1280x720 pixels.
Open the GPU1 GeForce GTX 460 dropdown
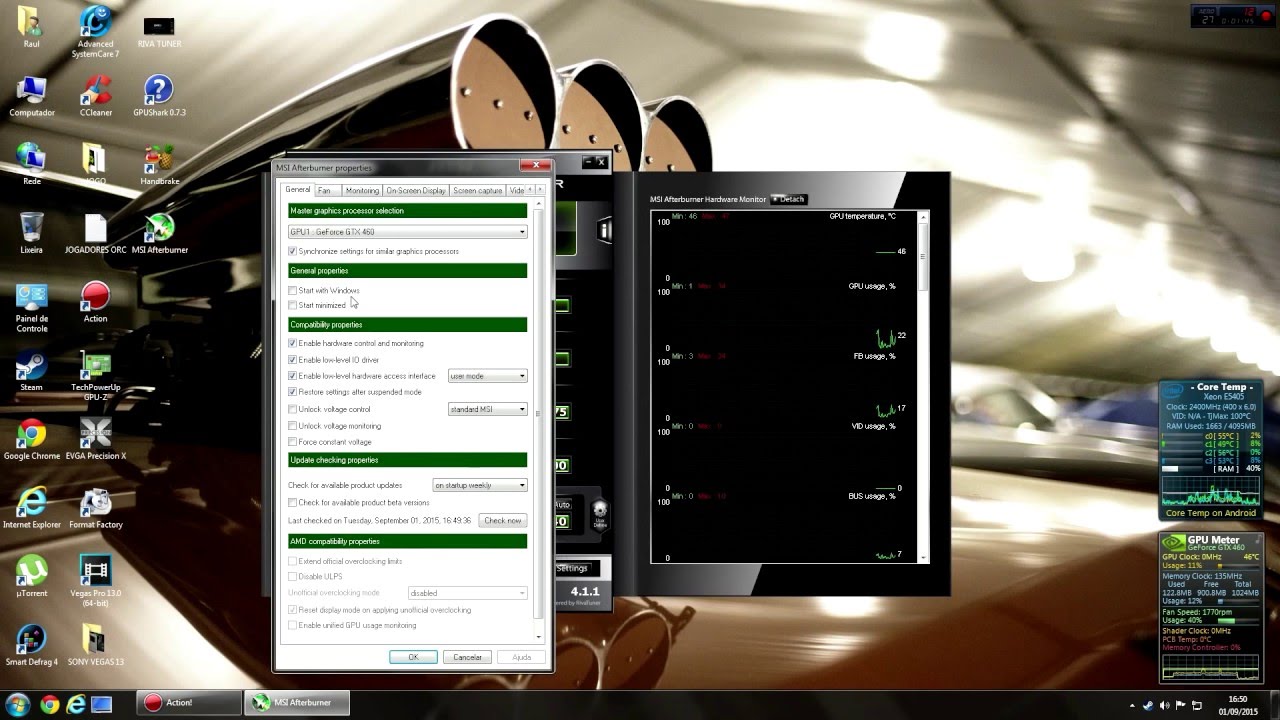(x=407, y=231)
